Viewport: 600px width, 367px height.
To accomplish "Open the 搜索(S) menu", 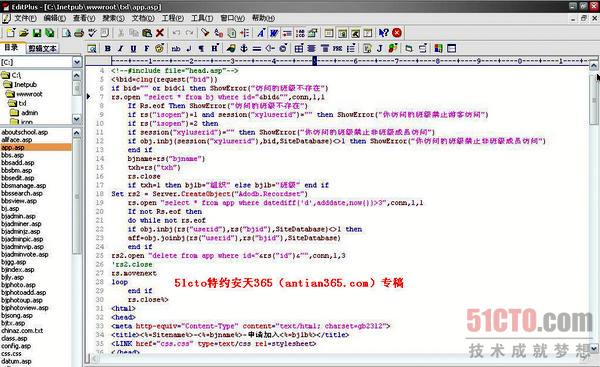I will [x=113, y=18].
